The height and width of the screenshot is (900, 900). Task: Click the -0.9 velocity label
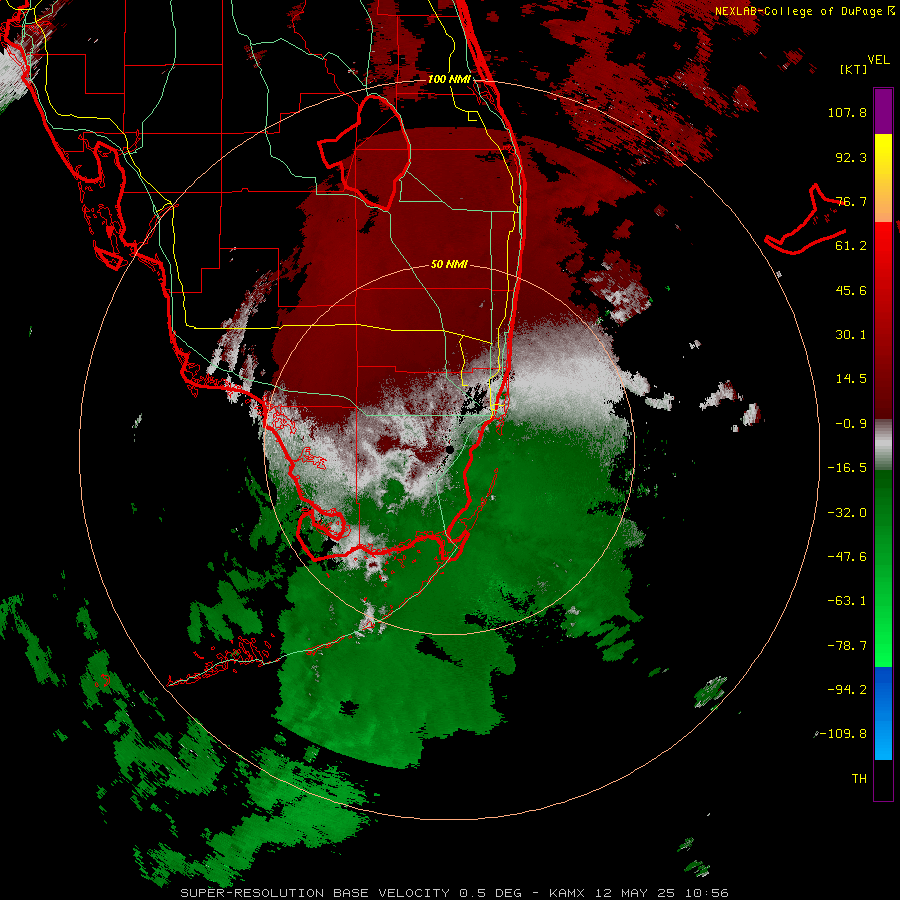pyautogui.click(x=851, y=424)
